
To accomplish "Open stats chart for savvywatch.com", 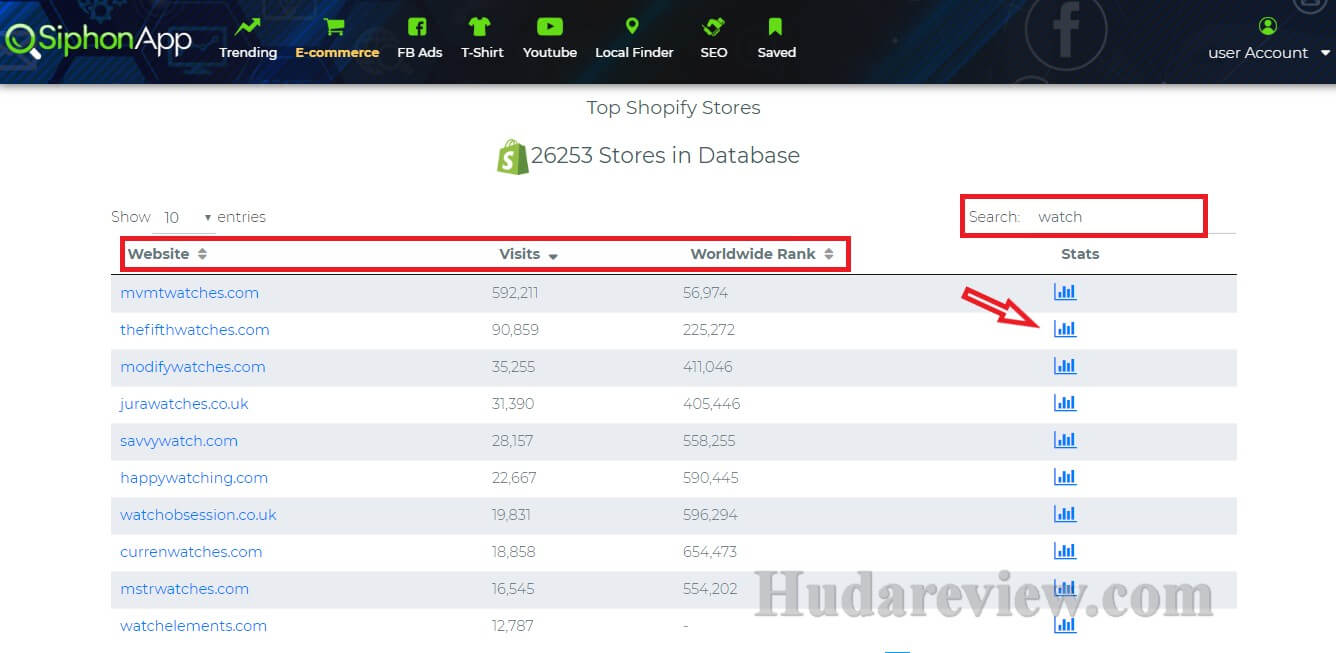I will 1065,440.
